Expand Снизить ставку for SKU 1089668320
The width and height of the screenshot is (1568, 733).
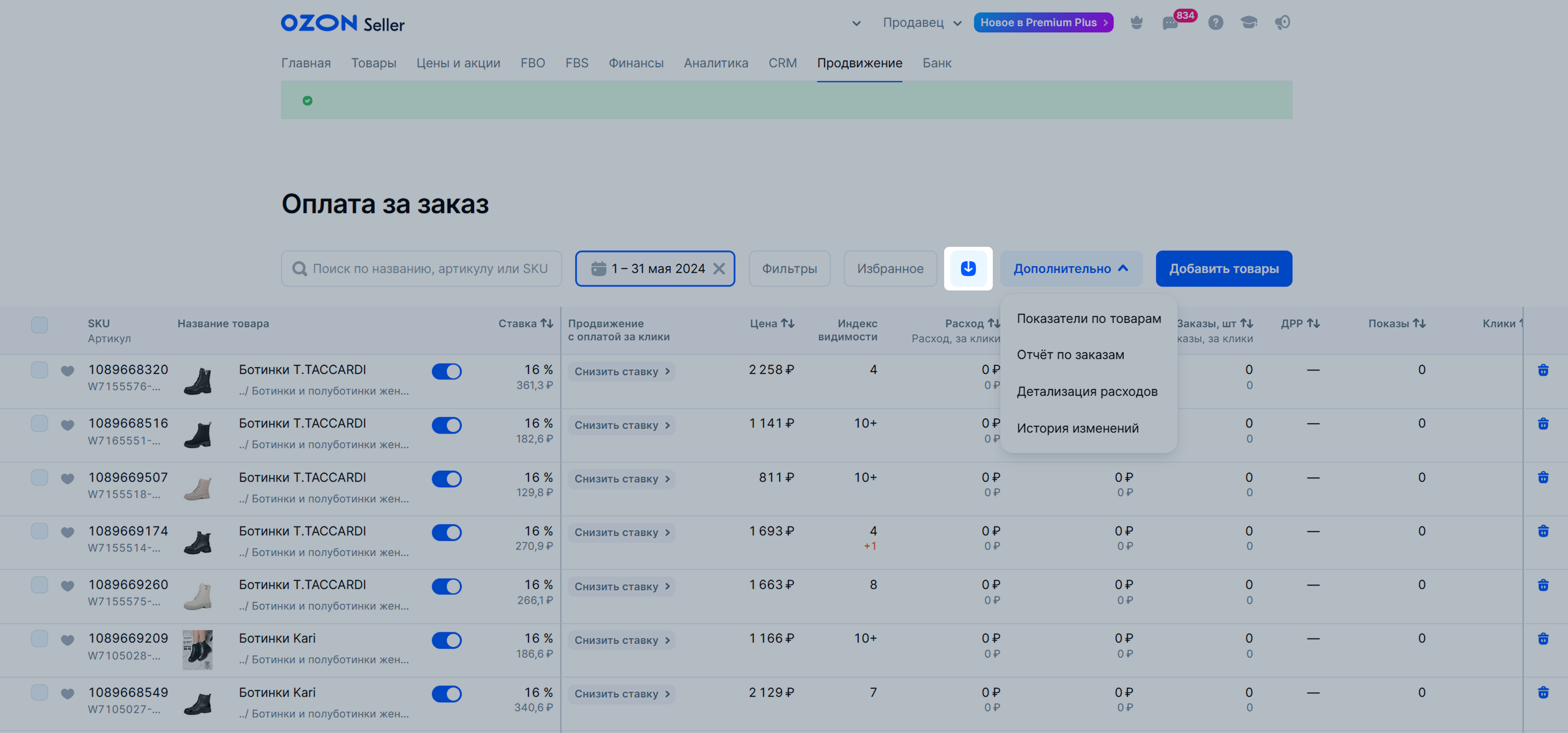pos(621,371)
